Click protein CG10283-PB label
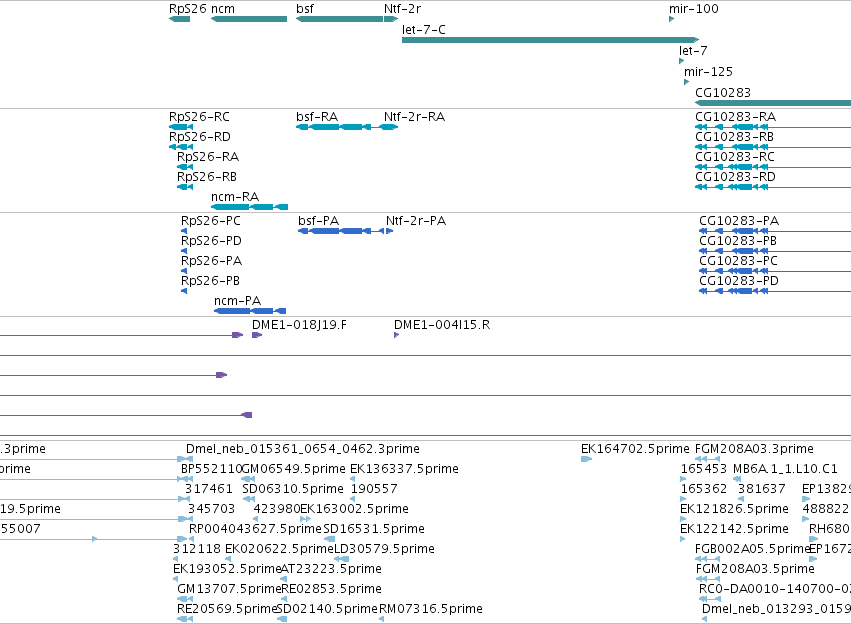Screen dimensions: 851x624 (738, 241)
